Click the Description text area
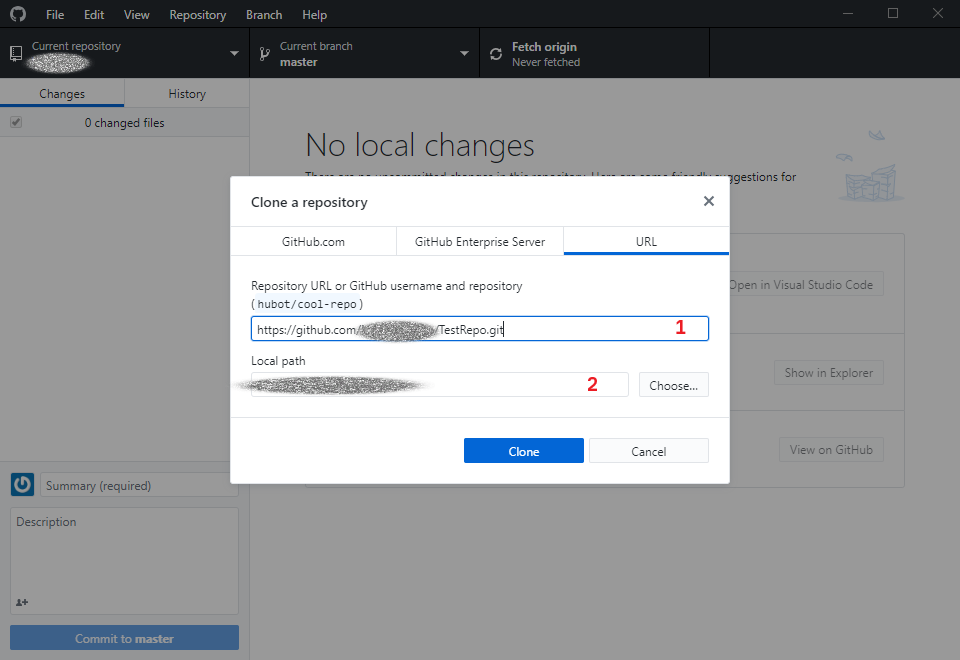 click(x=124, y=560)
